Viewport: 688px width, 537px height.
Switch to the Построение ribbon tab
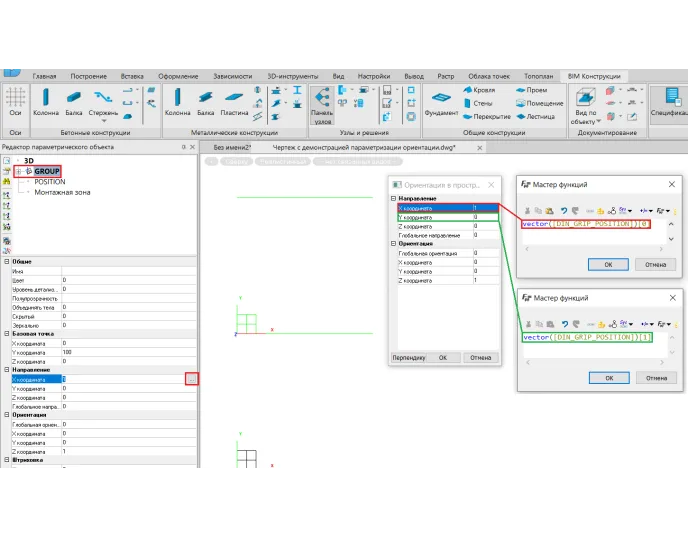[89, 76]
